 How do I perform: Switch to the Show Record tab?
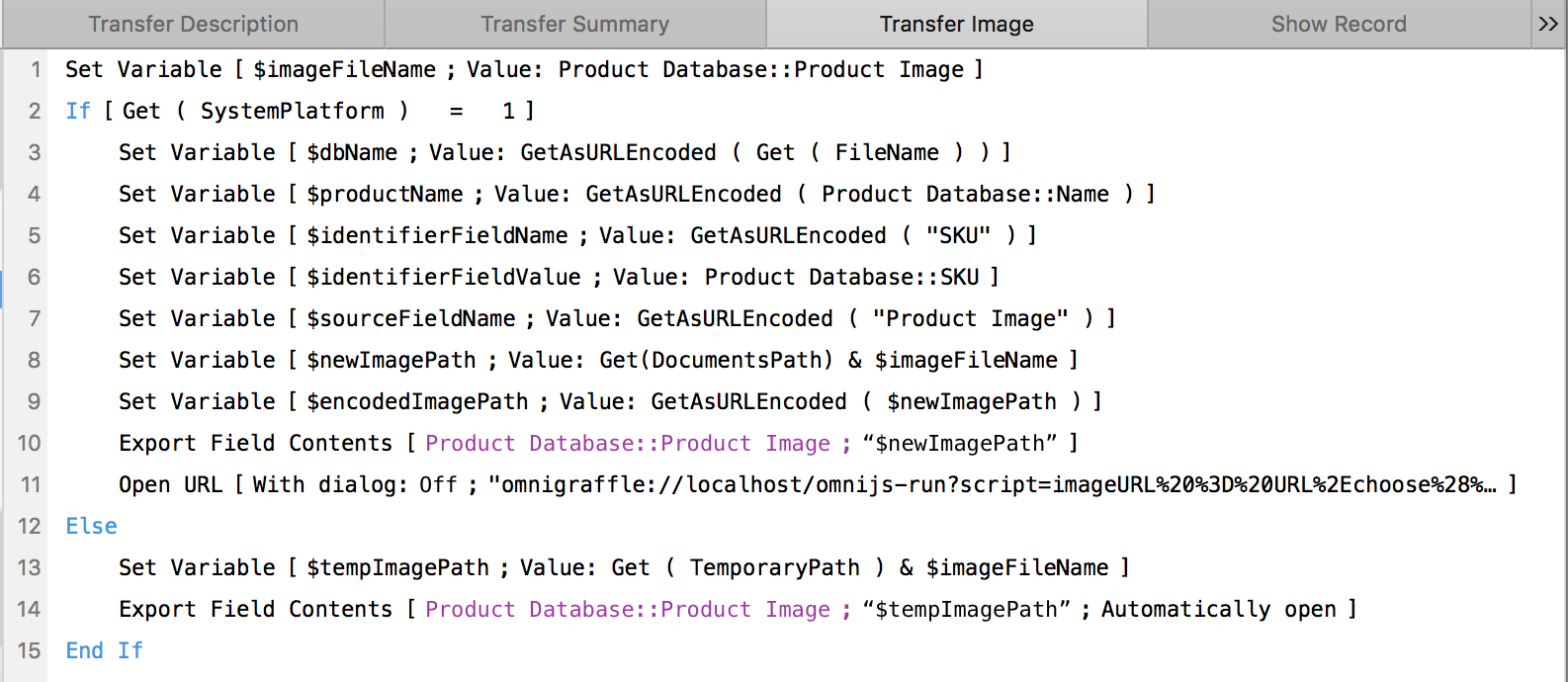[x=1338, y=25]
